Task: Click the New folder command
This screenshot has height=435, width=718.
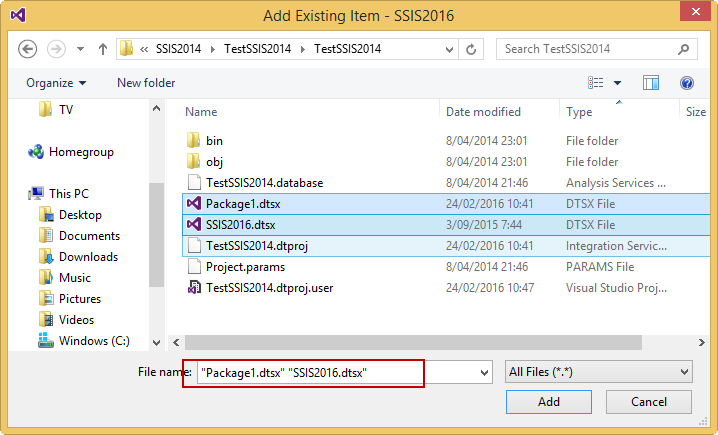Action: (146, 83)
